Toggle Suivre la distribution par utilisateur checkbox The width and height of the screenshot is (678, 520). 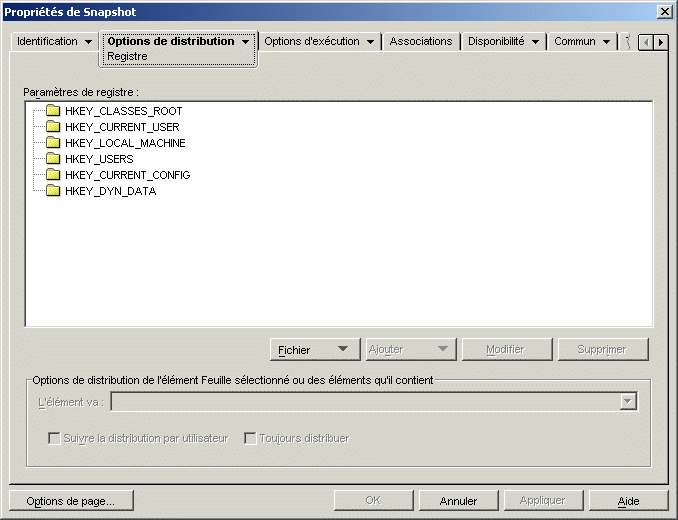54,438
